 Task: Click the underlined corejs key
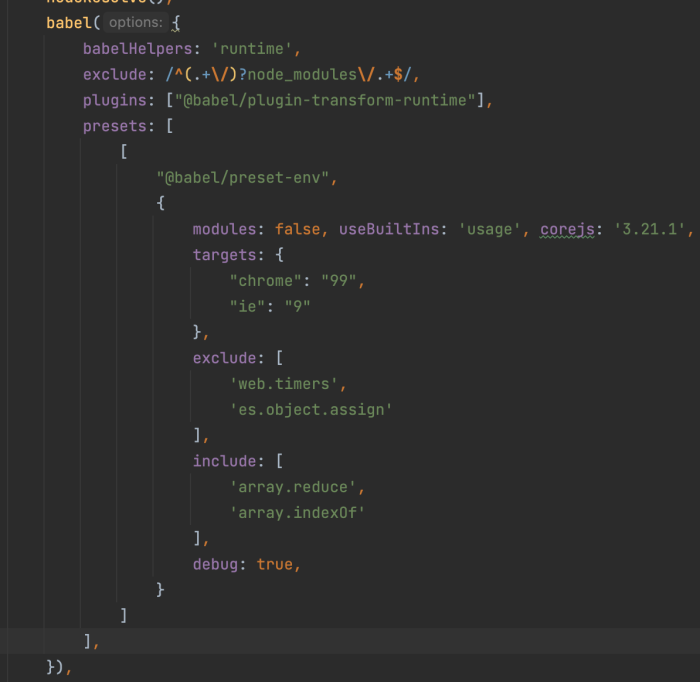pyautogui.click(x=567, y=229)
